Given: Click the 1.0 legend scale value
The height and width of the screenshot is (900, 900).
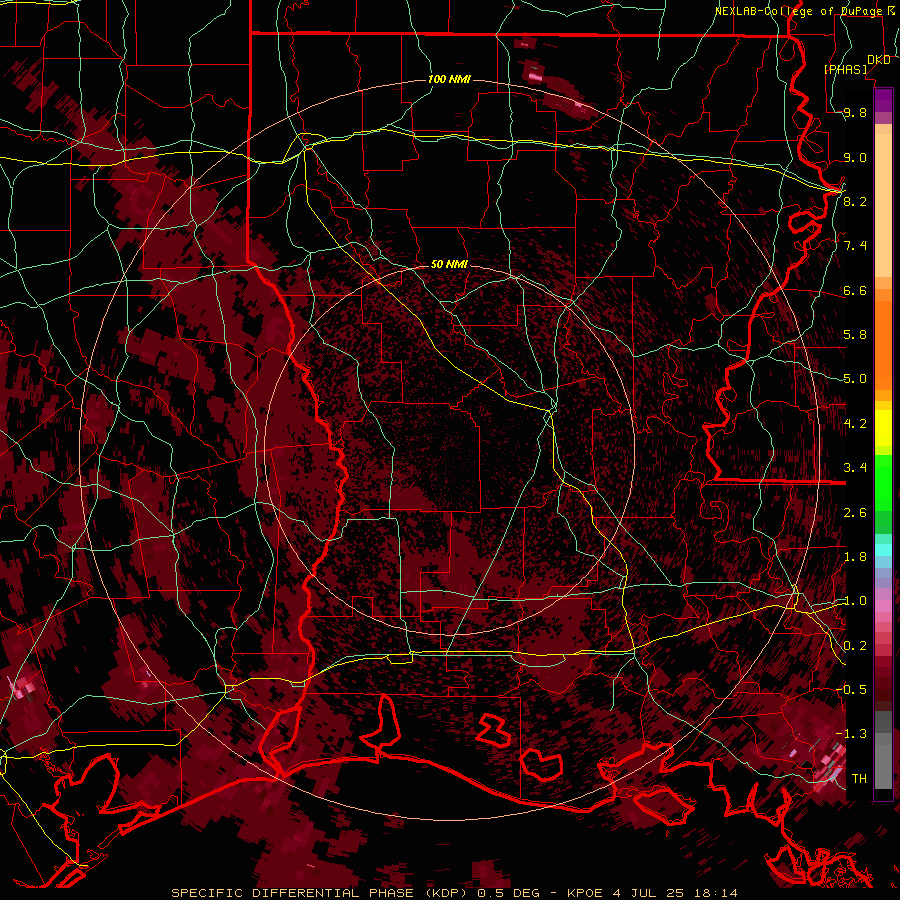Looking at the screenshot, I should click(x=855, y=601).
